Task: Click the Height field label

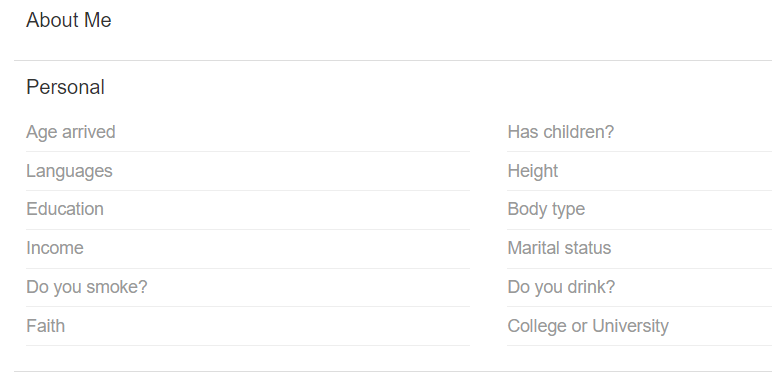Action: (x=533, y=171)
